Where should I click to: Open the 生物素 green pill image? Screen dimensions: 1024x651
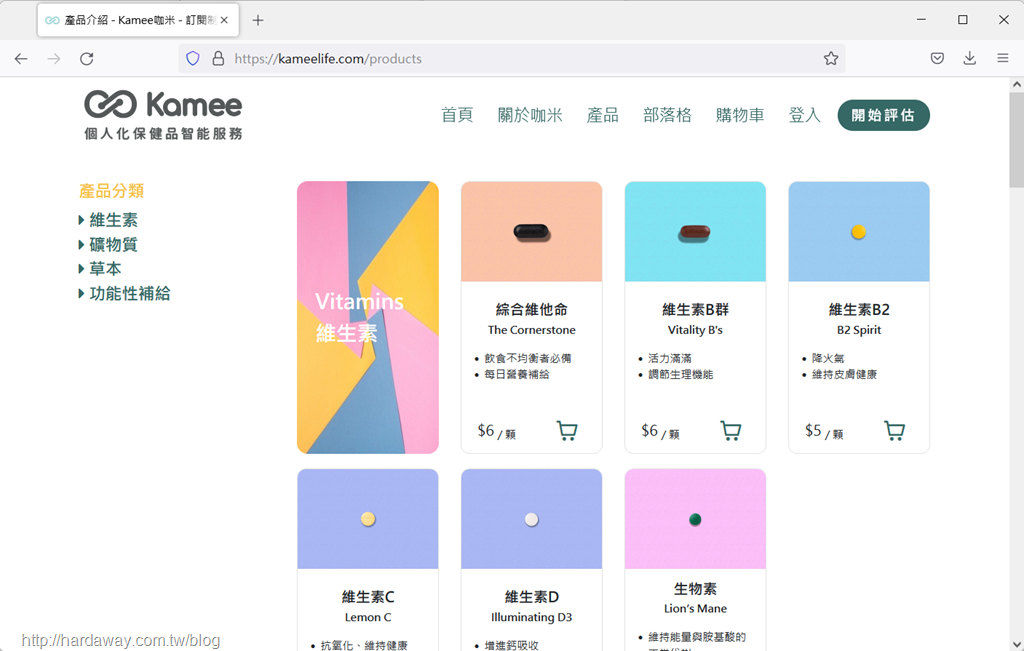(695, 519)
